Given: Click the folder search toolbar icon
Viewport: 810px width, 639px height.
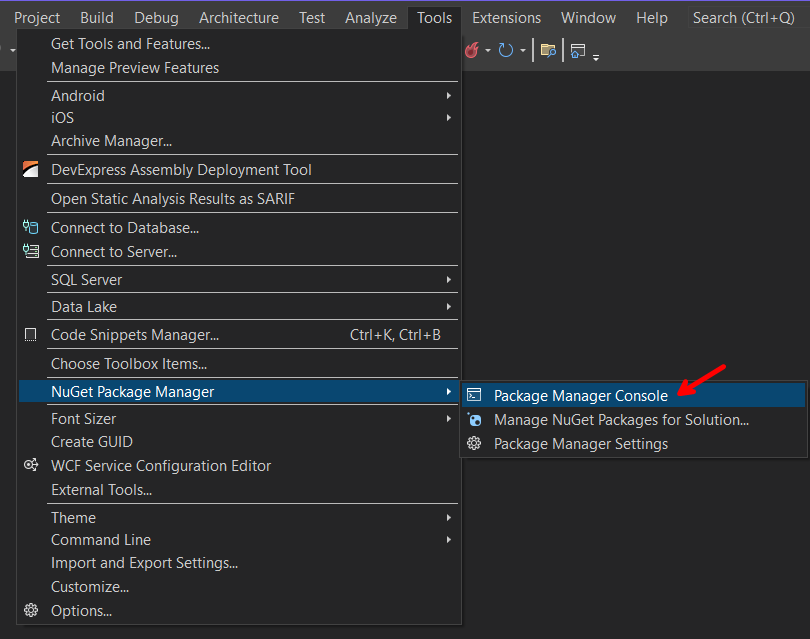Looking at the screenshot, I should click(548, 50).
